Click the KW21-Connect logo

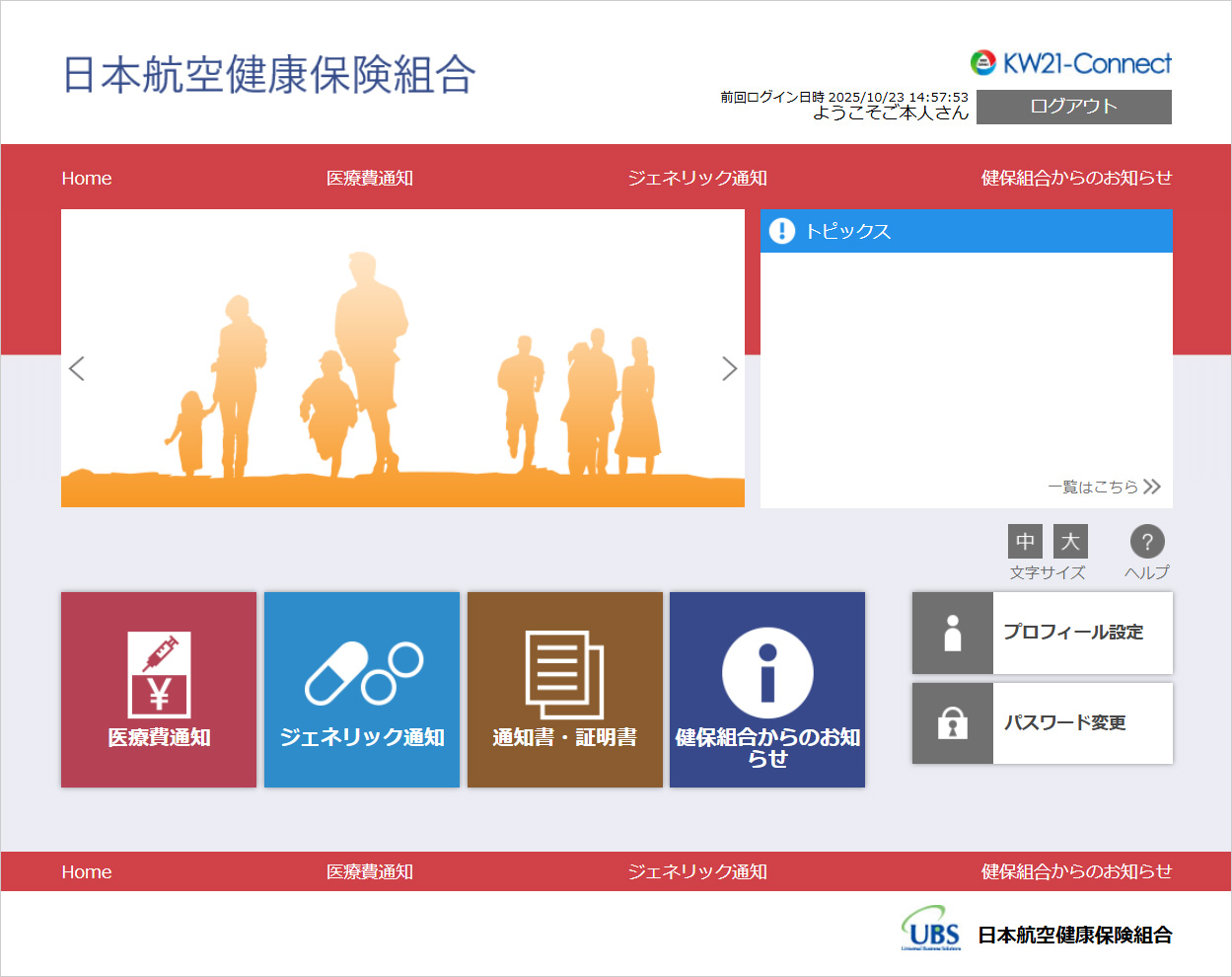click(x=1071, y=64)
